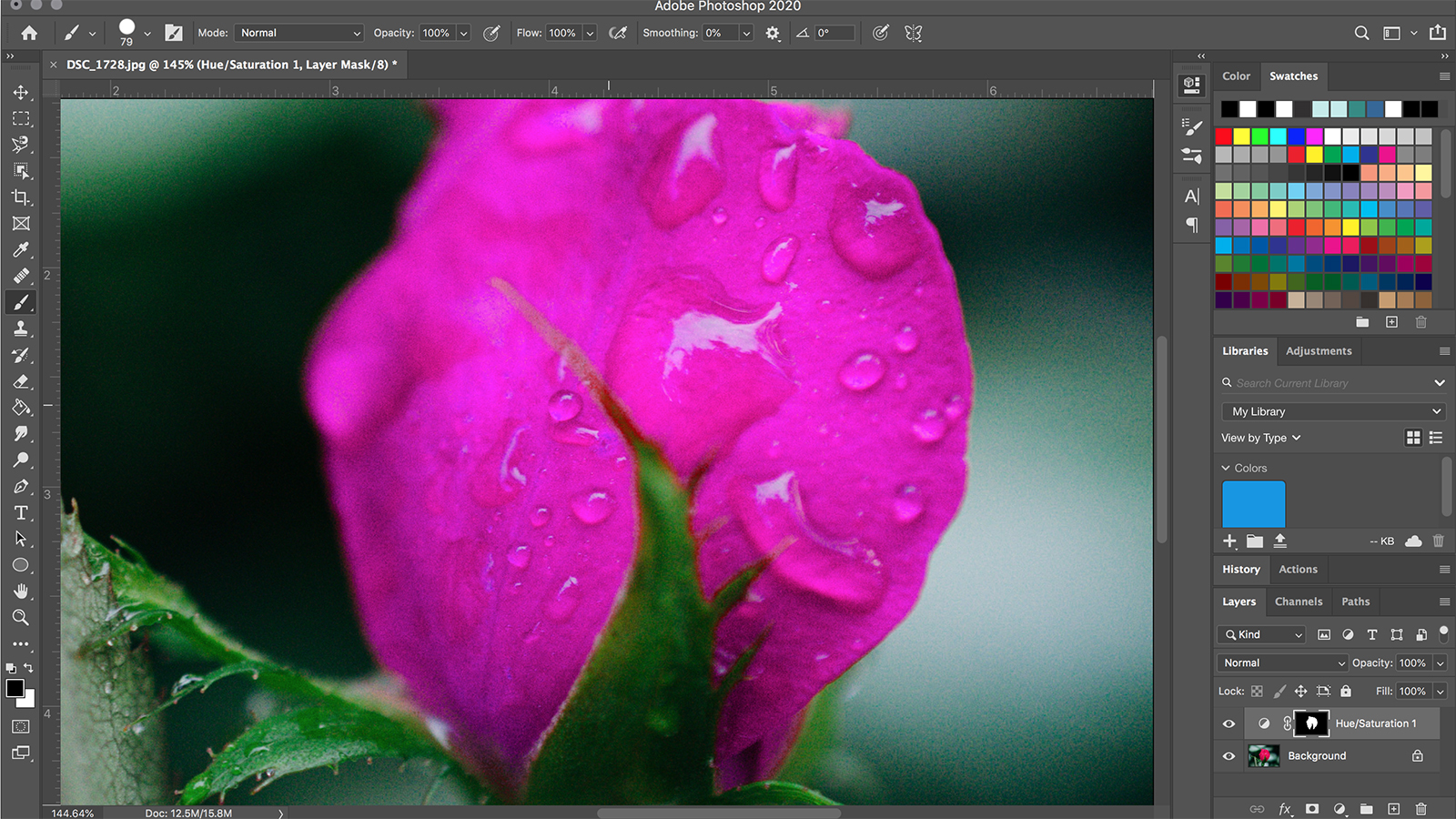Toggle pressure for opacity icon
This screenshot has width=1456, height=819.
point(491,33)
